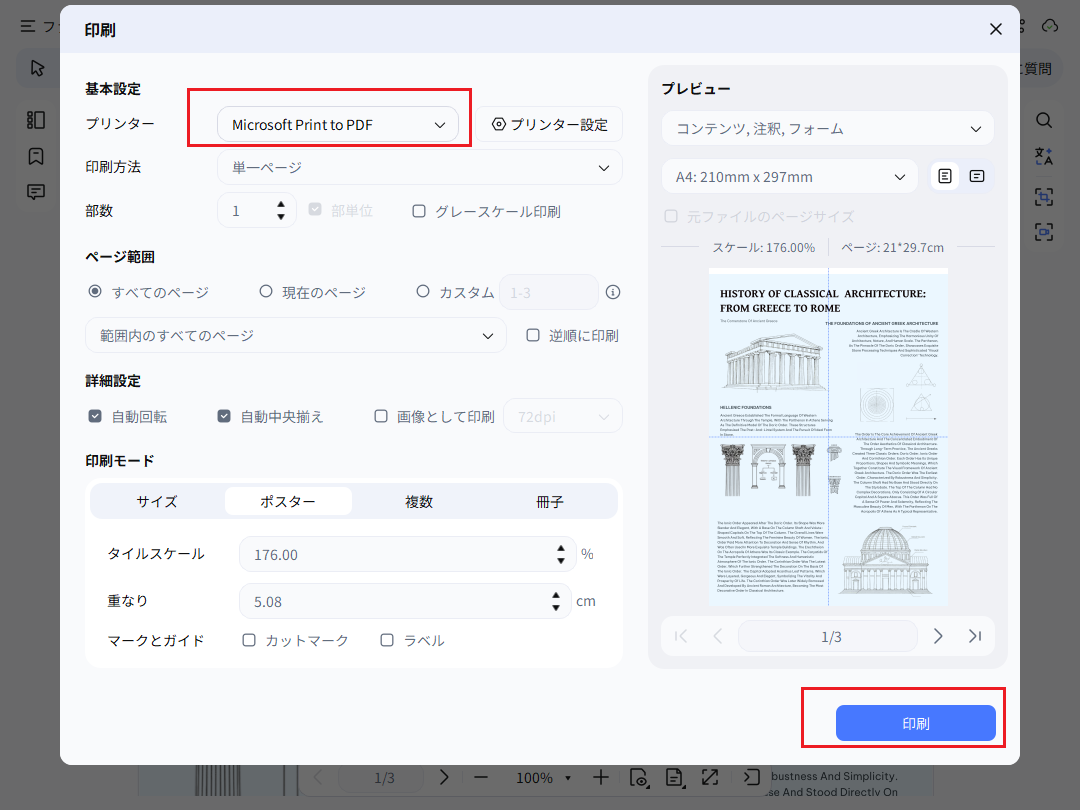Screen dimensions: 1080x810
Task: Expand the pages-in-range subset dropdown
Action: click(x=295, y=335)
